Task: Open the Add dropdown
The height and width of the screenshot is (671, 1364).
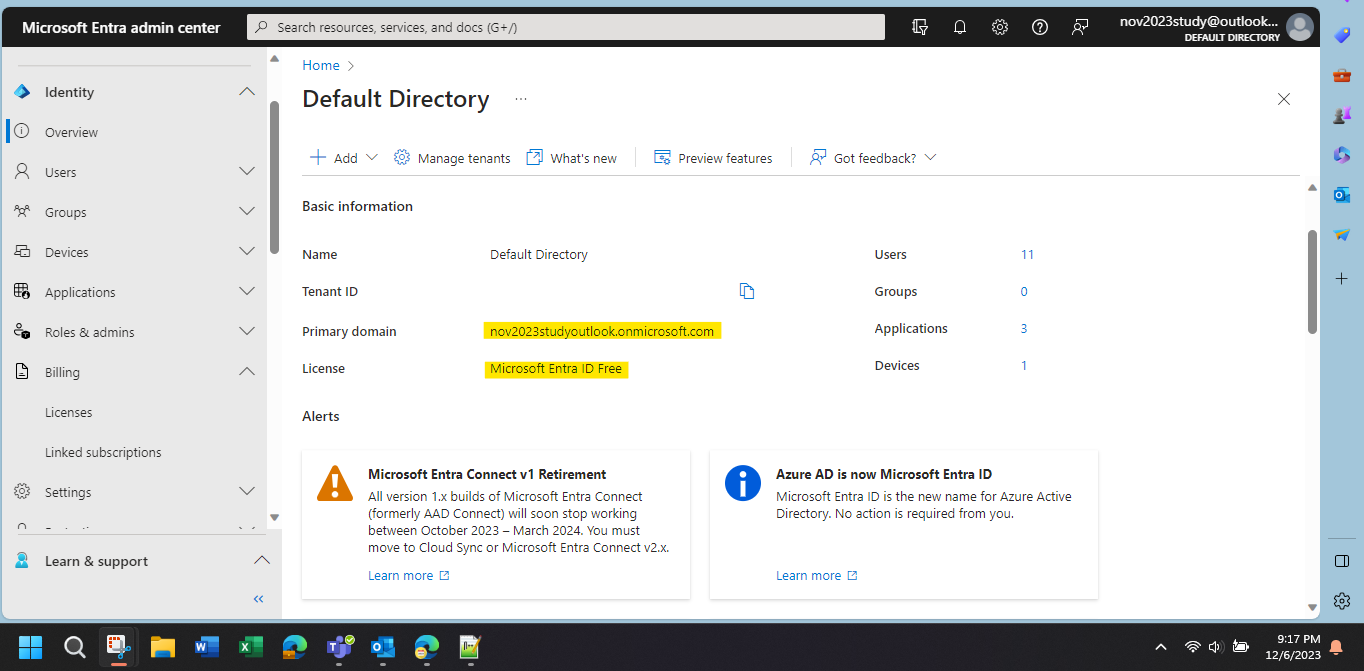Action: [x=344, y=158]
